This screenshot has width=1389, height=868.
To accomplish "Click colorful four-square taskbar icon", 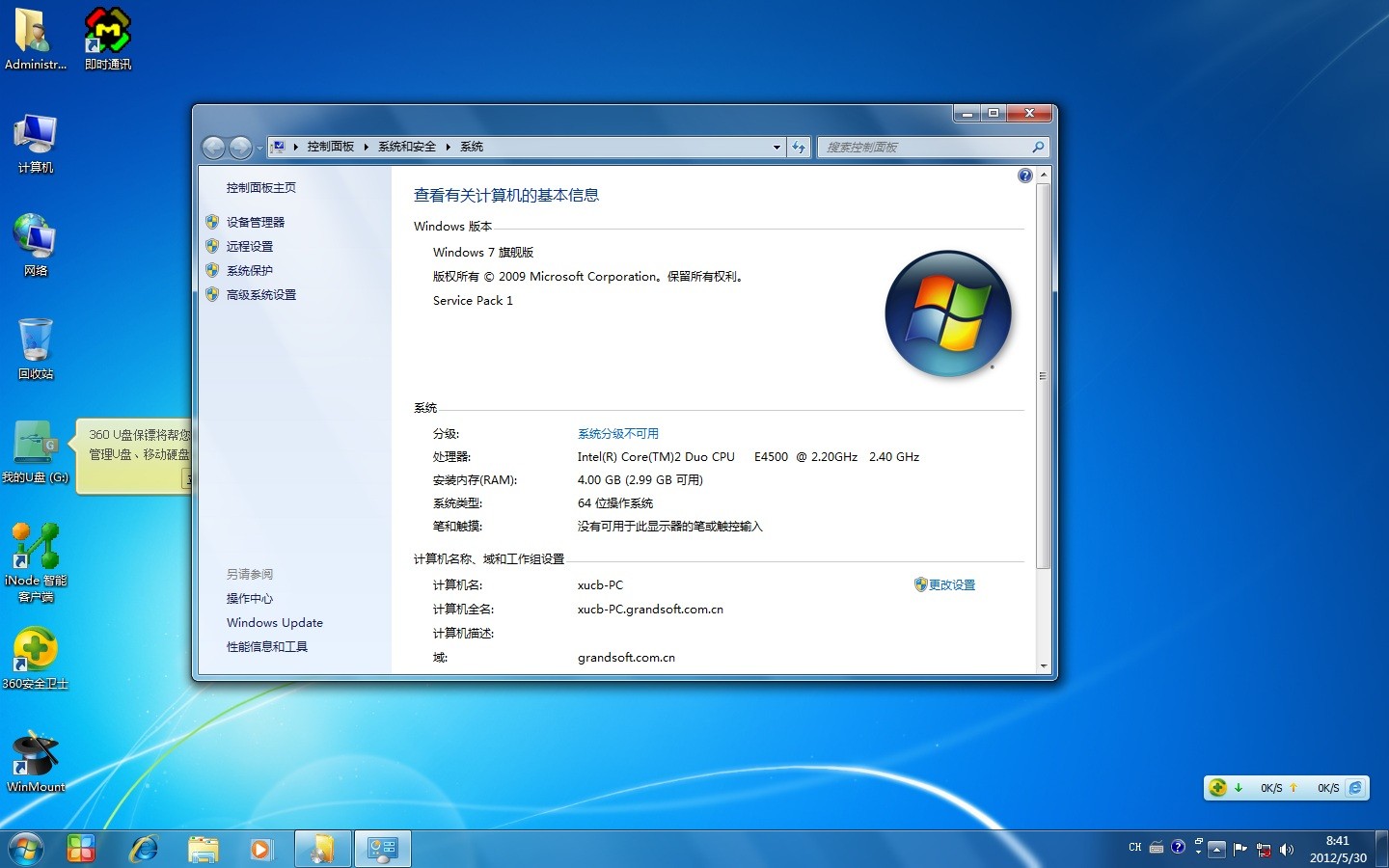I will [81, 849].
